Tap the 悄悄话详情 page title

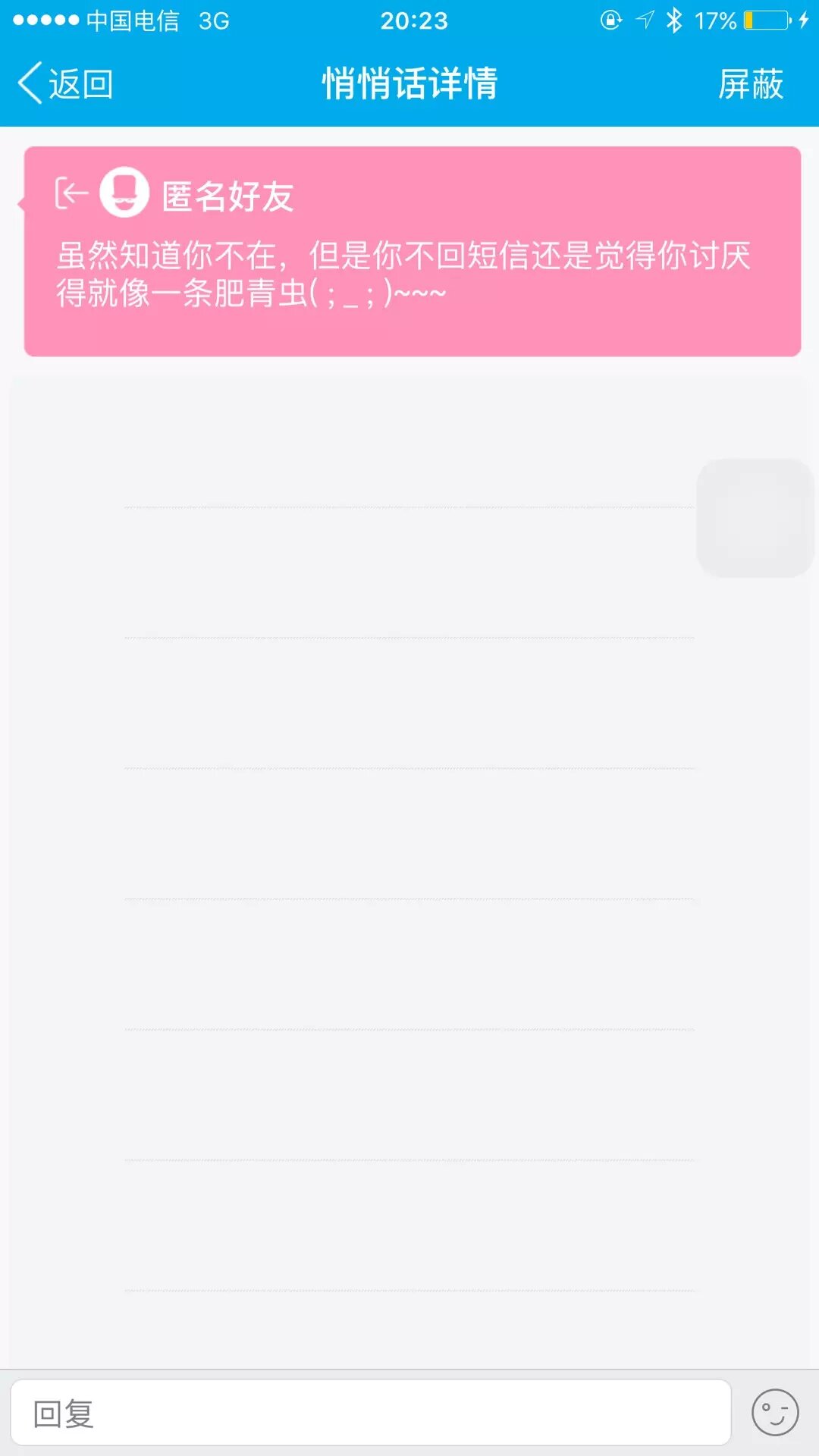[x=409, y=83]
